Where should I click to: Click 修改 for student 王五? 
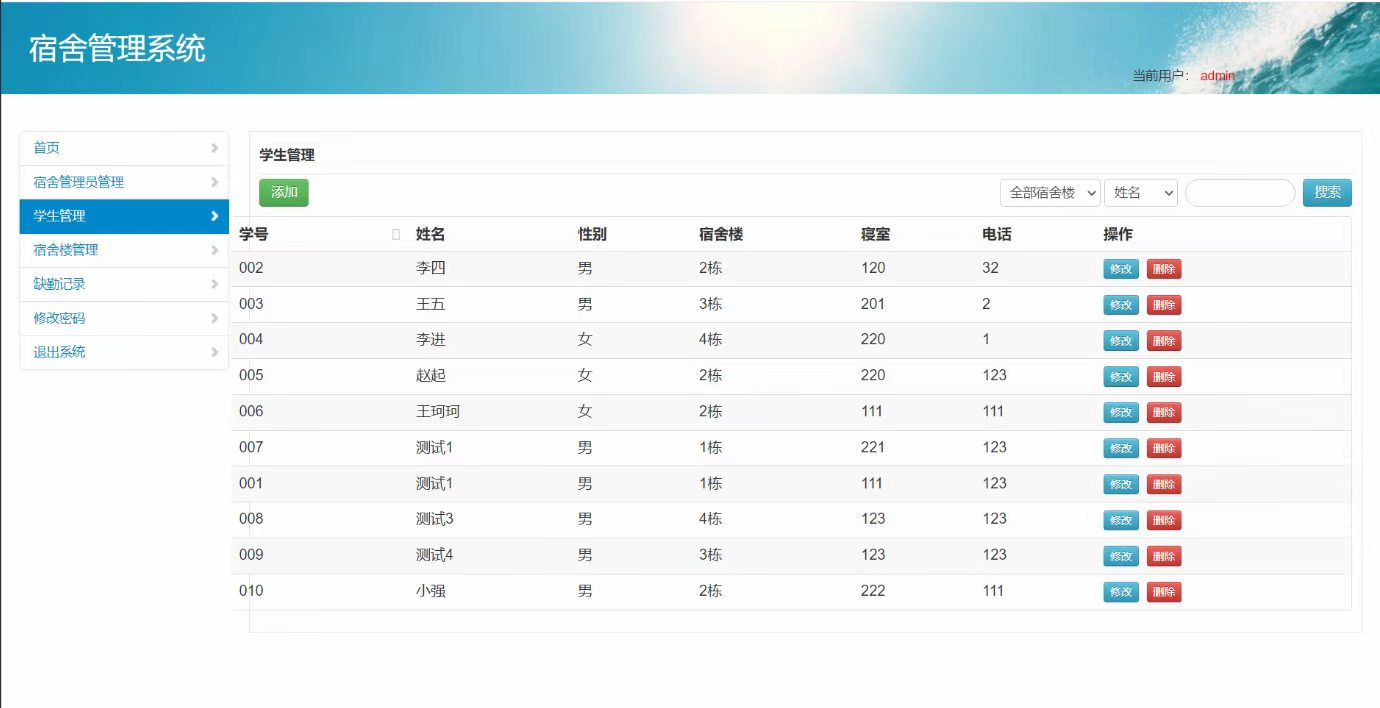pyautogui.click(x=1121, y=305)
